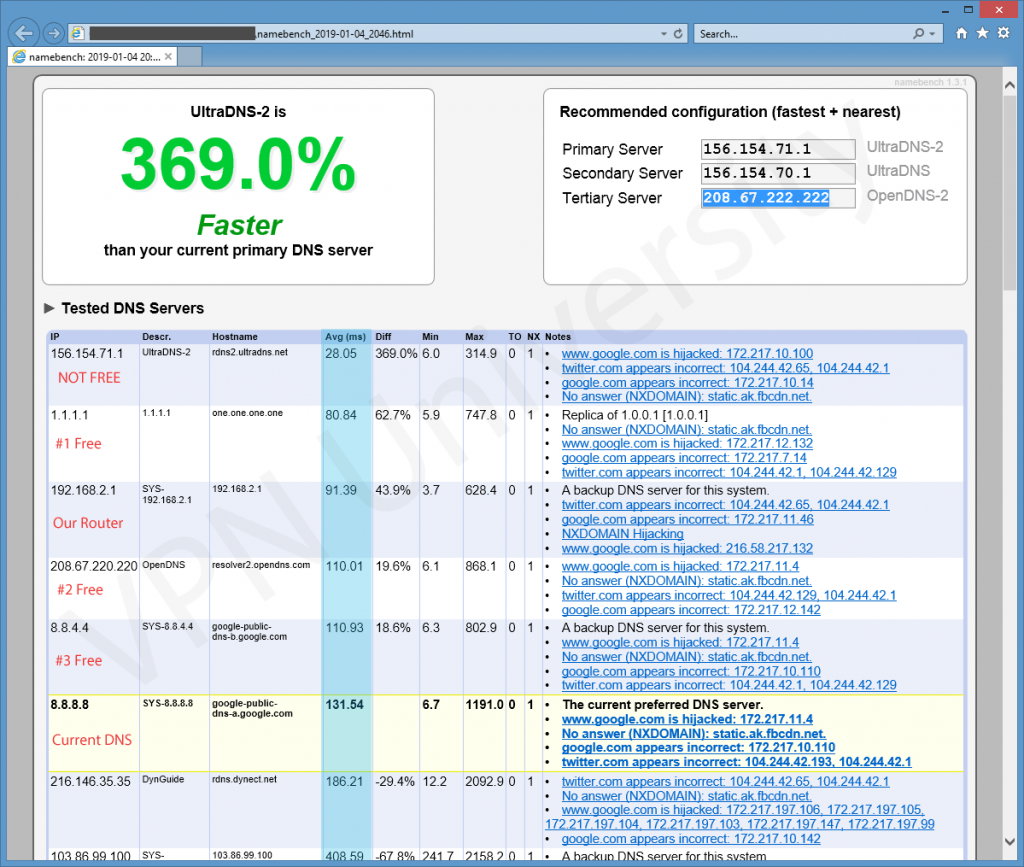Open search provider dropdown arrow
Viewport: 1024px width, 867px height.
[933, 33]
